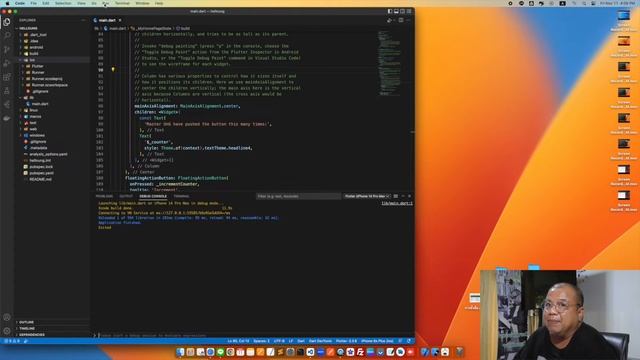
Task: Click the clear console list icon in the panel toolbar
Action: (x=396, y=196)
